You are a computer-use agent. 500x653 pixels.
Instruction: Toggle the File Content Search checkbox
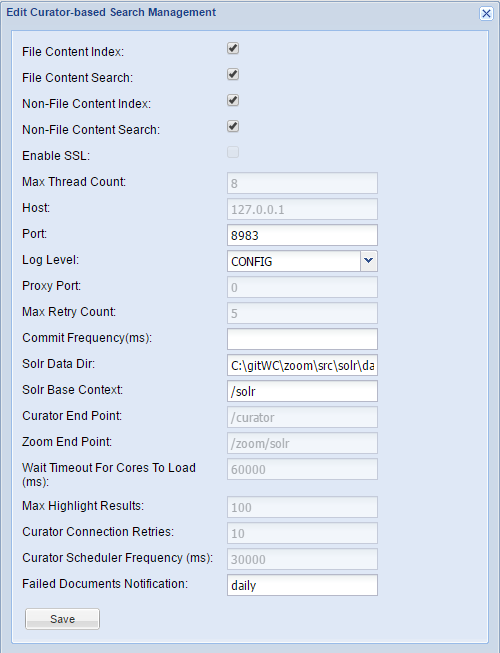[233, 75]
